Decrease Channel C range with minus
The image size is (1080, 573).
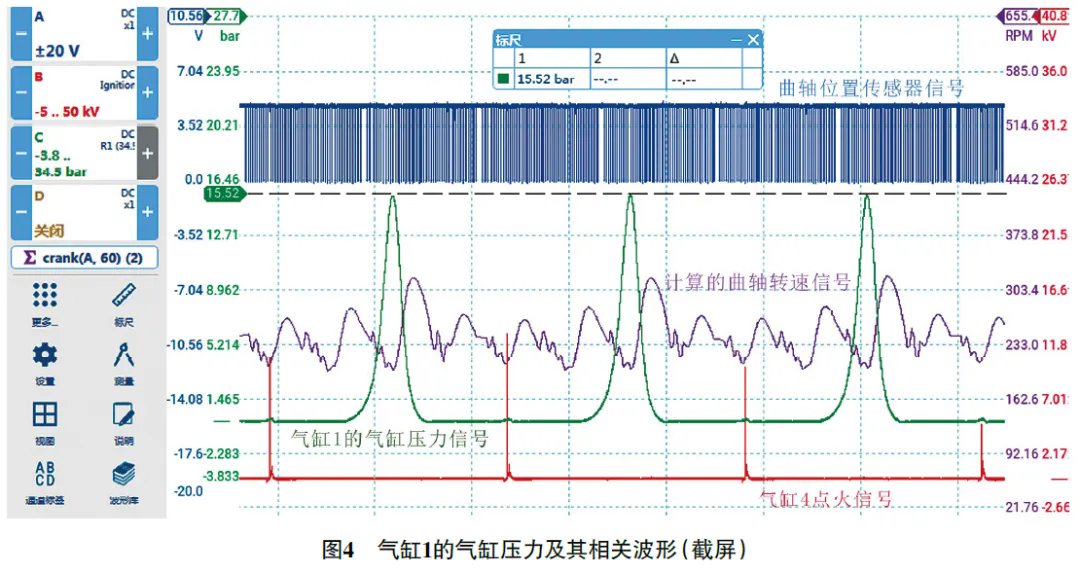coord(21,153)
